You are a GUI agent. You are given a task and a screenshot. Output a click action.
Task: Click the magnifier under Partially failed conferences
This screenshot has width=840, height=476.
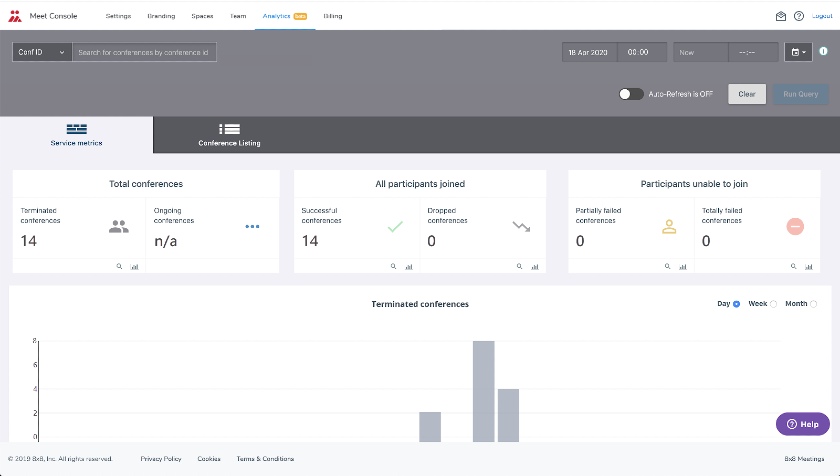click(668, 266)
